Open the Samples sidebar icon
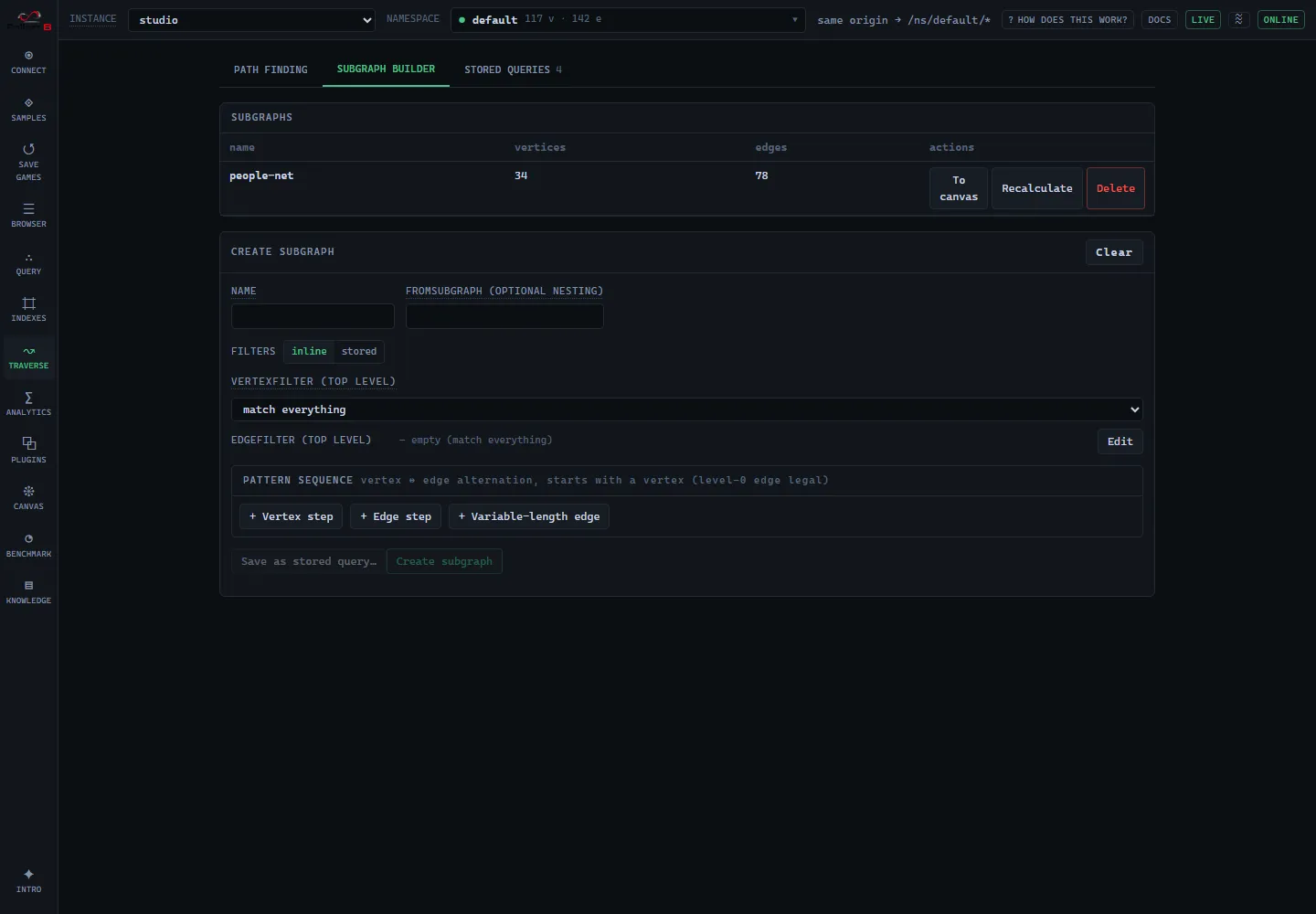The width and height of the screenshot is (1316, 914). tap(28, 110)
